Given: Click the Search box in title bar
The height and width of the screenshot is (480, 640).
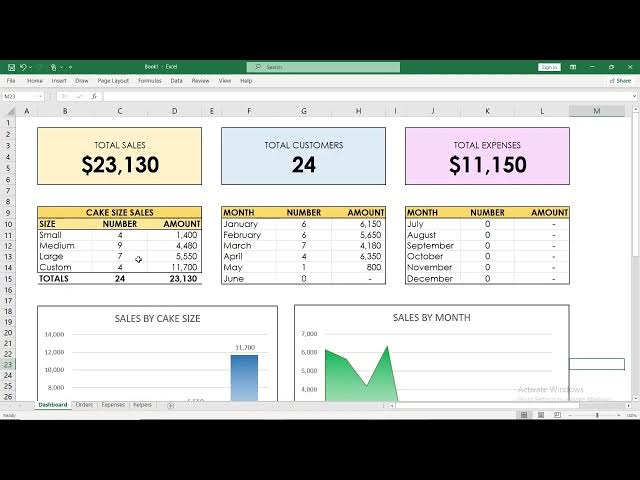Looking at the screenshot, I should [322, 67].
